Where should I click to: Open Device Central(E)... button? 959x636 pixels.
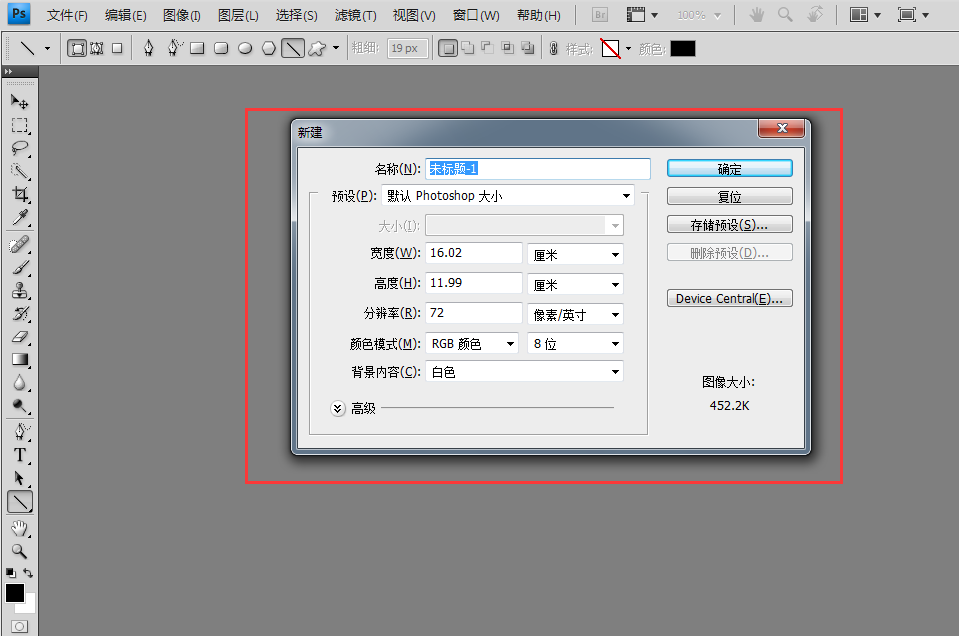coord(730,298)
